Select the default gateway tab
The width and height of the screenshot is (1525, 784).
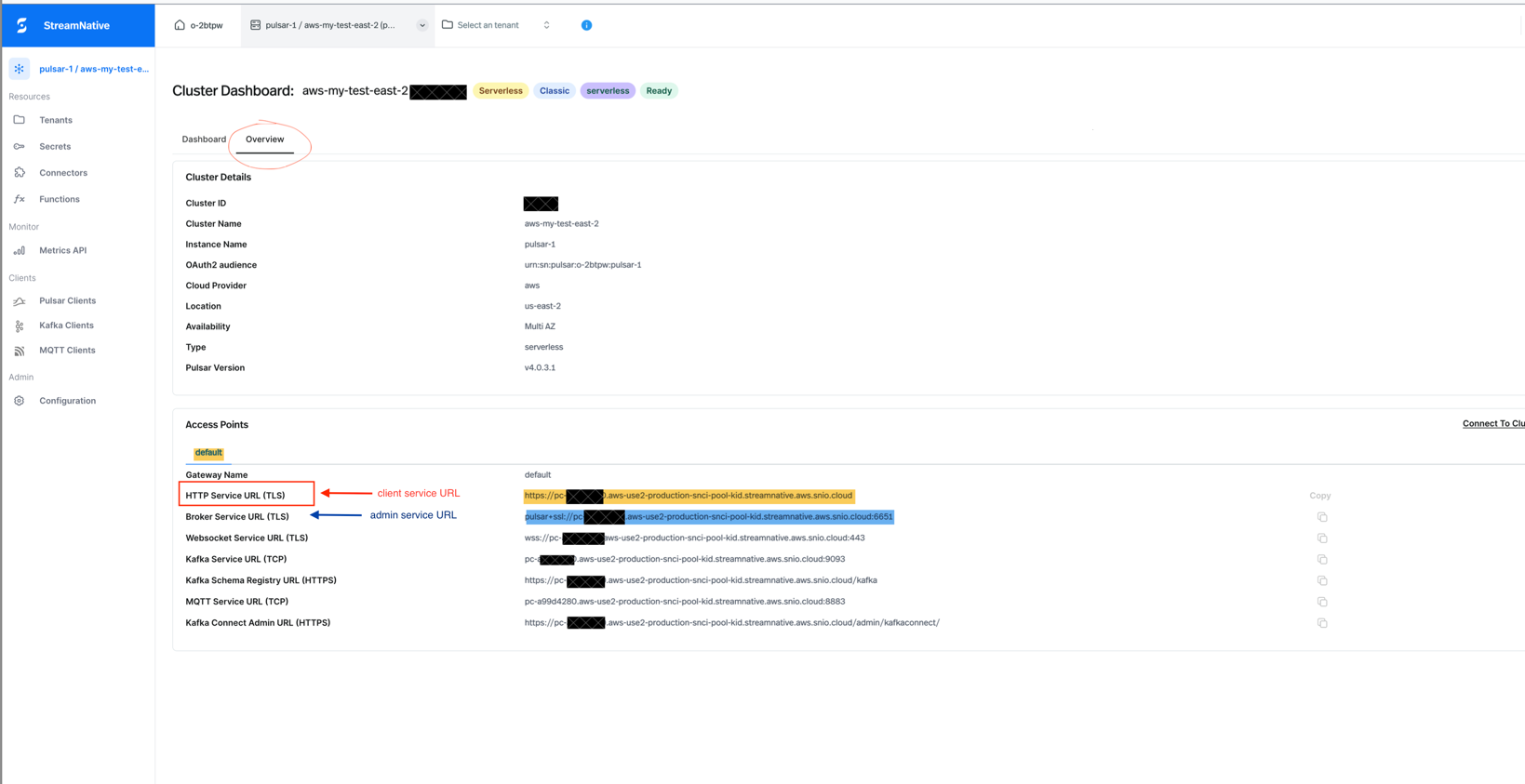coord(208,453)
